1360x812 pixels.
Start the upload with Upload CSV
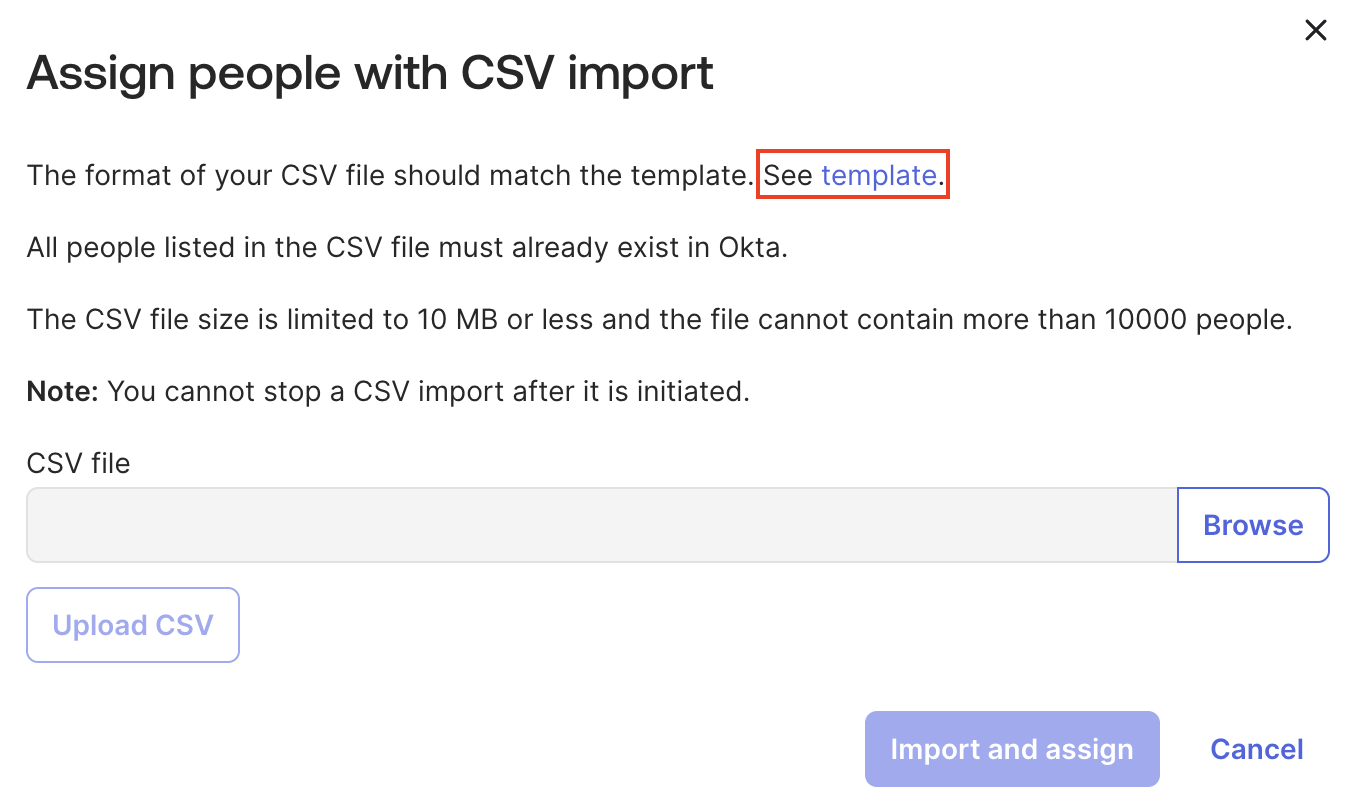132,624
